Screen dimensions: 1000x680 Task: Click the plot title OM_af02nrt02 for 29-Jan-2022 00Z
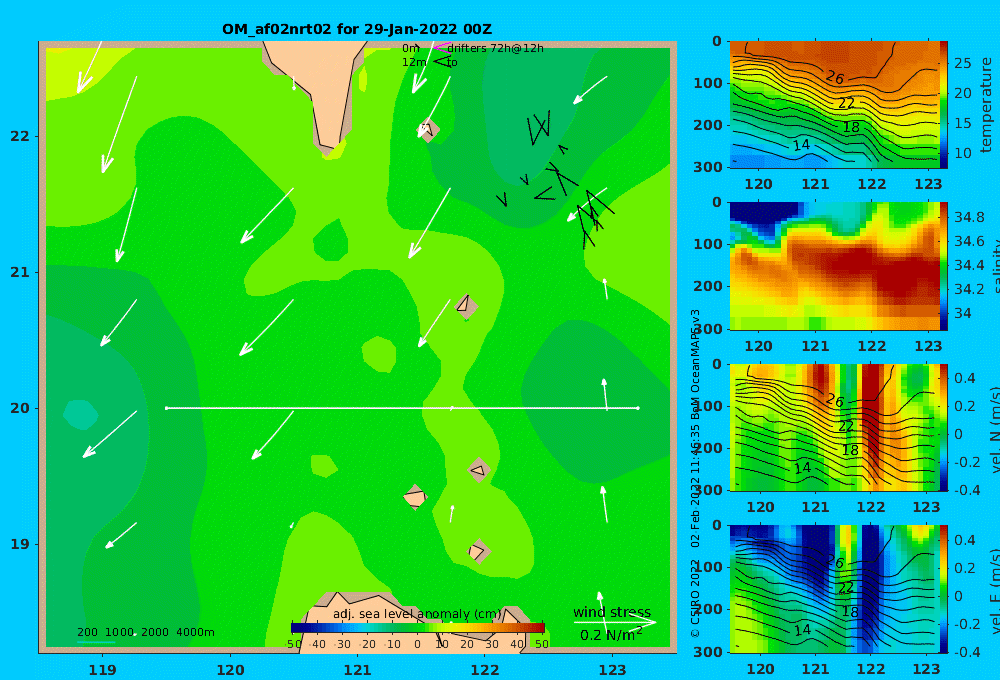click(357, 29)
